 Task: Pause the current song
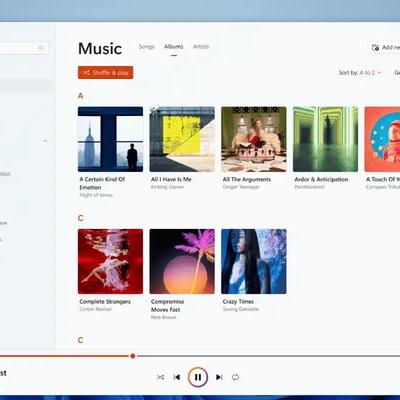[198, 377]
